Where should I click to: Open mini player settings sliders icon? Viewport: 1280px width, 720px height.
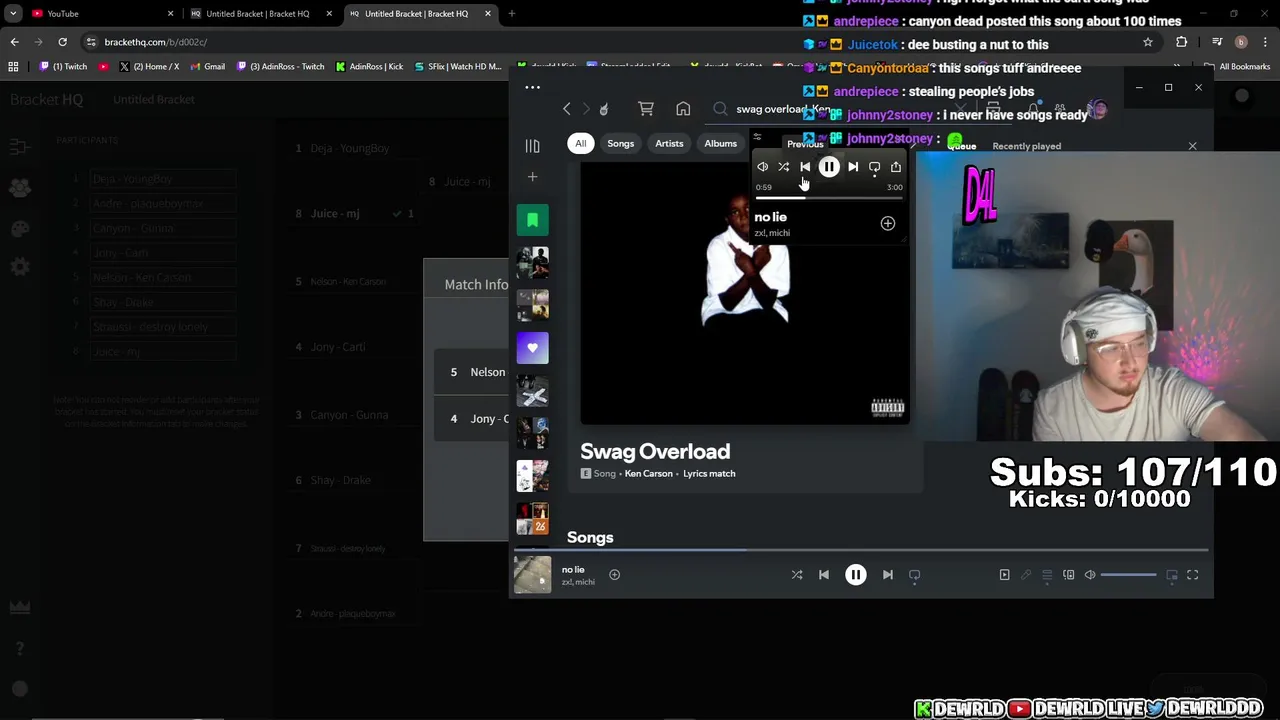[x=757, y=138]
